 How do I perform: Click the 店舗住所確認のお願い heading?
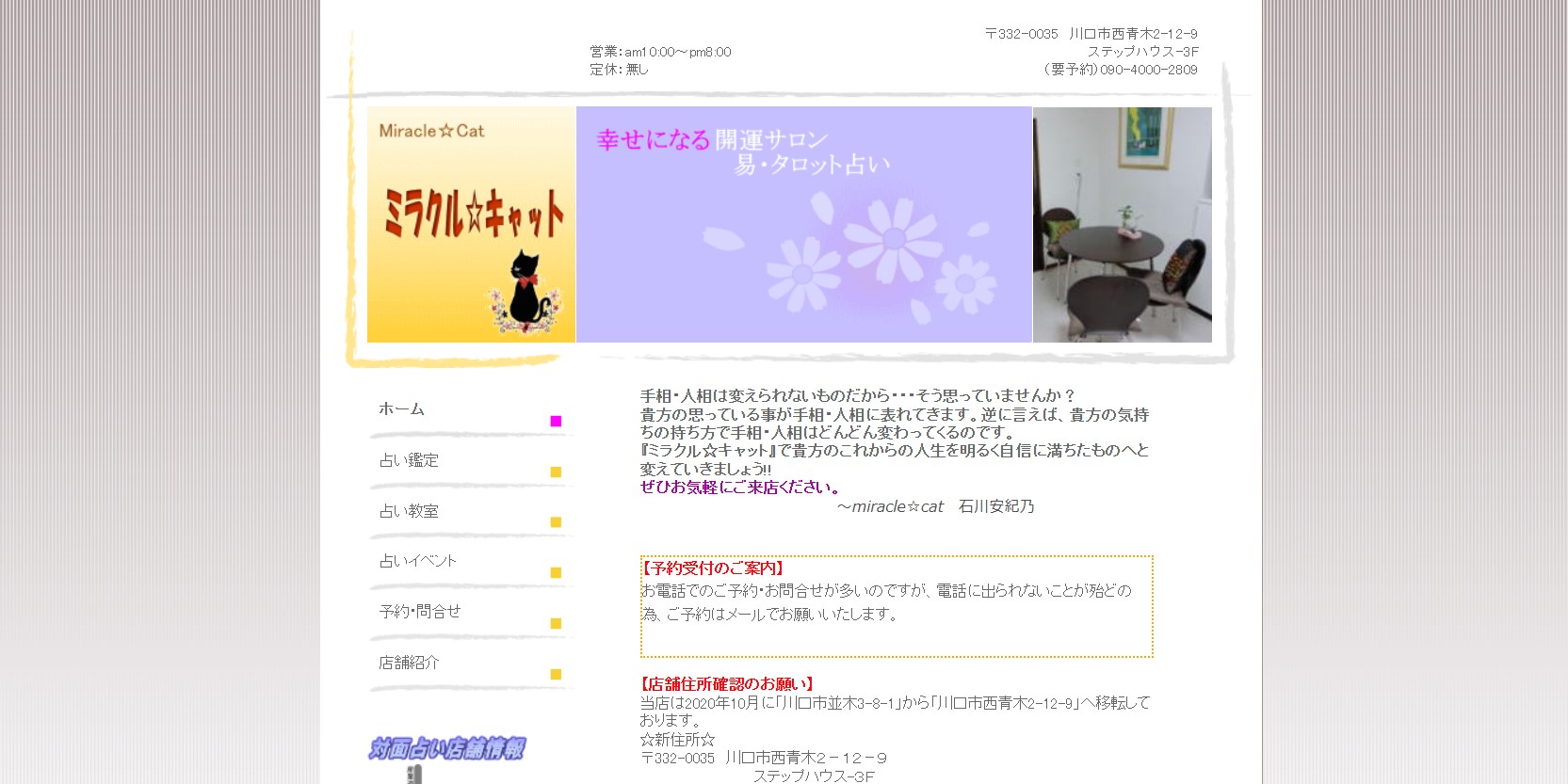(728, 684)
